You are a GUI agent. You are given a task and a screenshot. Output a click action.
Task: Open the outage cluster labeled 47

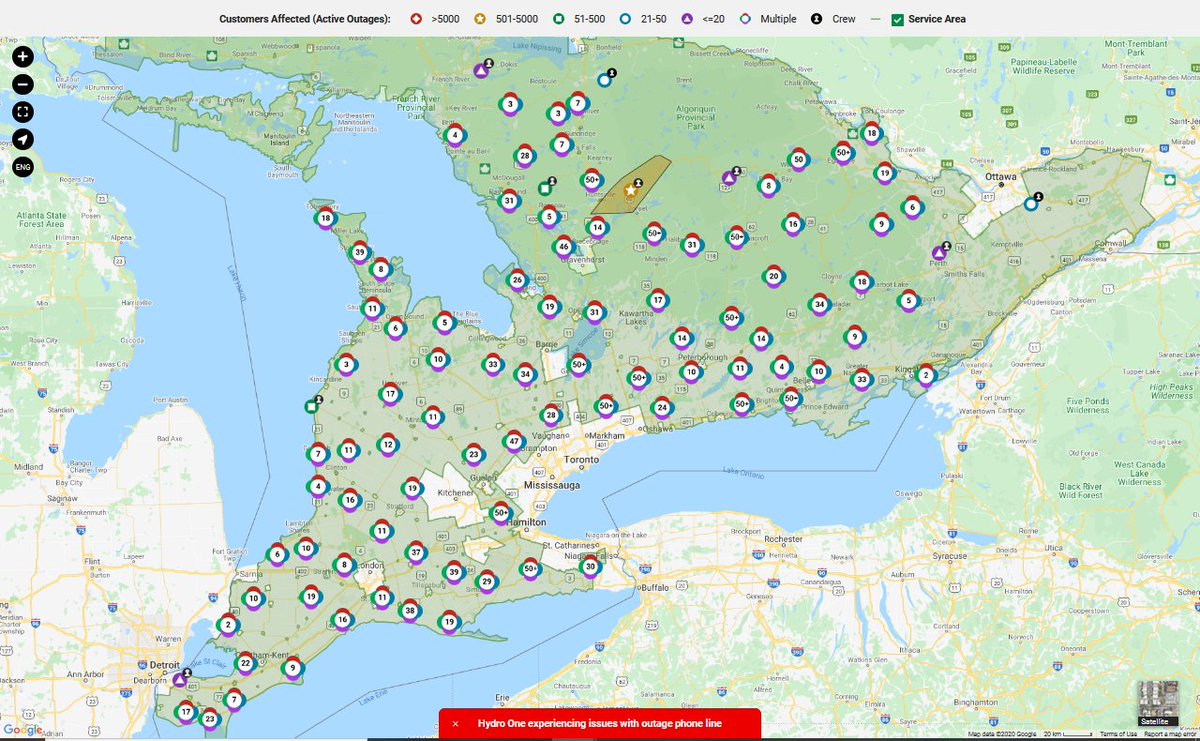pyautogui.click(x=514, y=441)
